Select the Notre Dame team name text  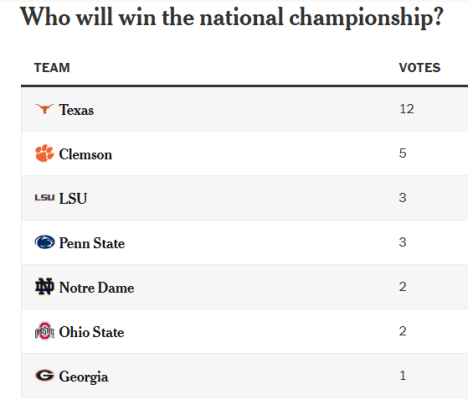[97, 287]
